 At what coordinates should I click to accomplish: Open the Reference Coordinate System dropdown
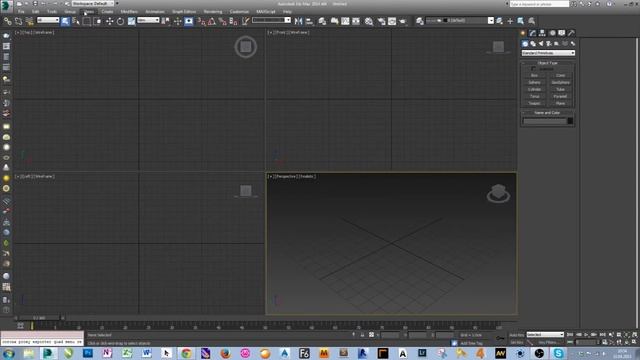click(148, 20)
